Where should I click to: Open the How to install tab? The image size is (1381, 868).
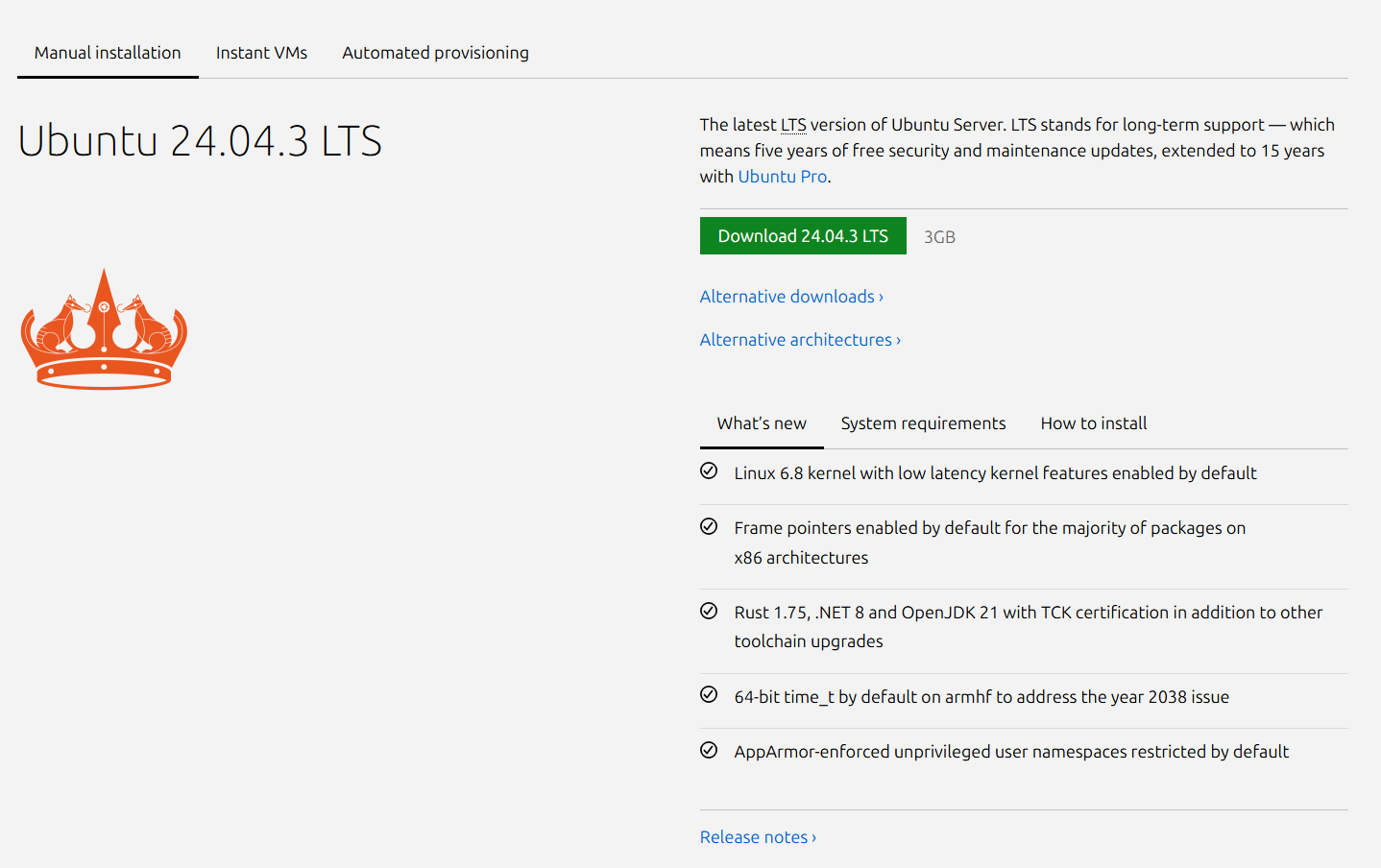pyautogui.click(x=1093, y=423)
